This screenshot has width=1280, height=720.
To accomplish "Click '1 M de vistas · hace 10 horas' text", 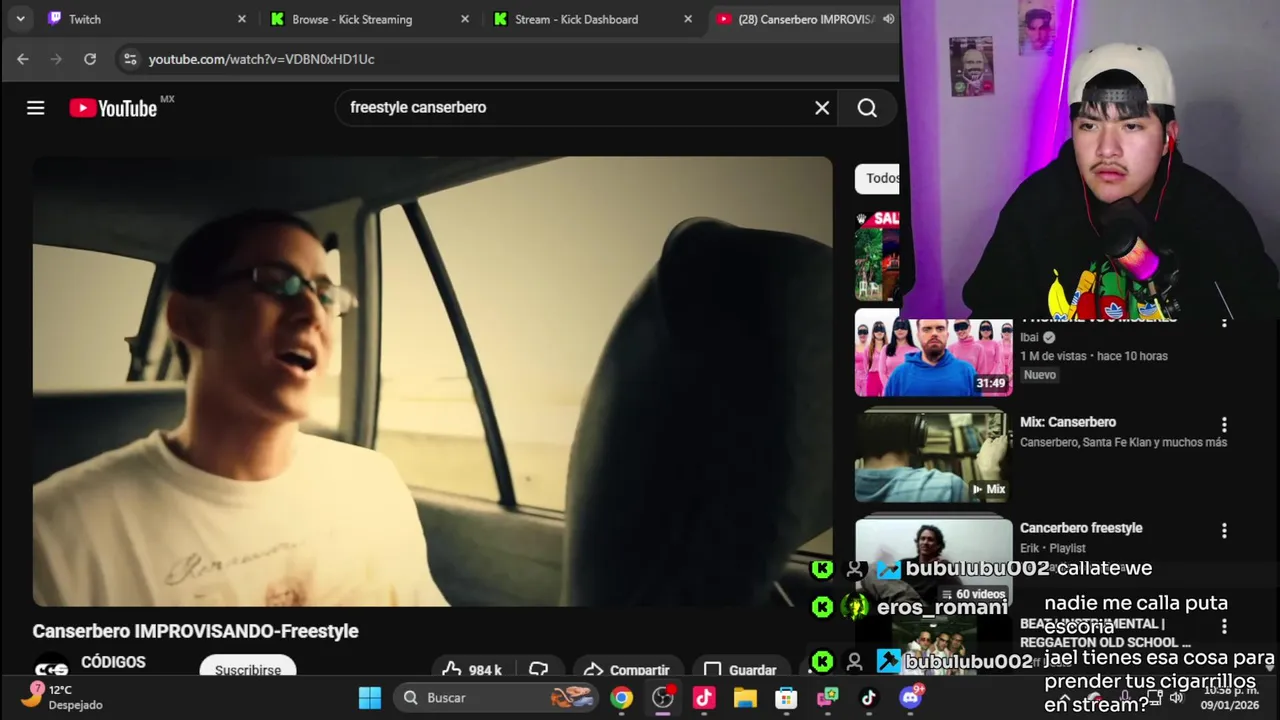I will click(x=1094, y=356).
